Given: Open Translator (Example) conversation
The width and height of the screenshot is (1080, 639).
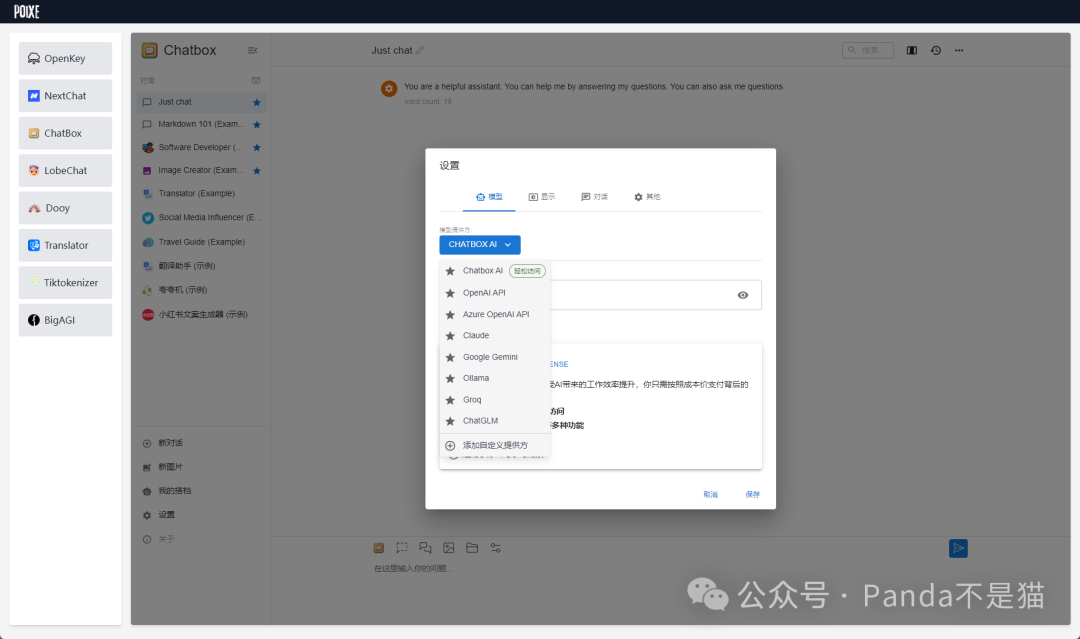Looking at the screenshot, I should (x=201, y=193).
